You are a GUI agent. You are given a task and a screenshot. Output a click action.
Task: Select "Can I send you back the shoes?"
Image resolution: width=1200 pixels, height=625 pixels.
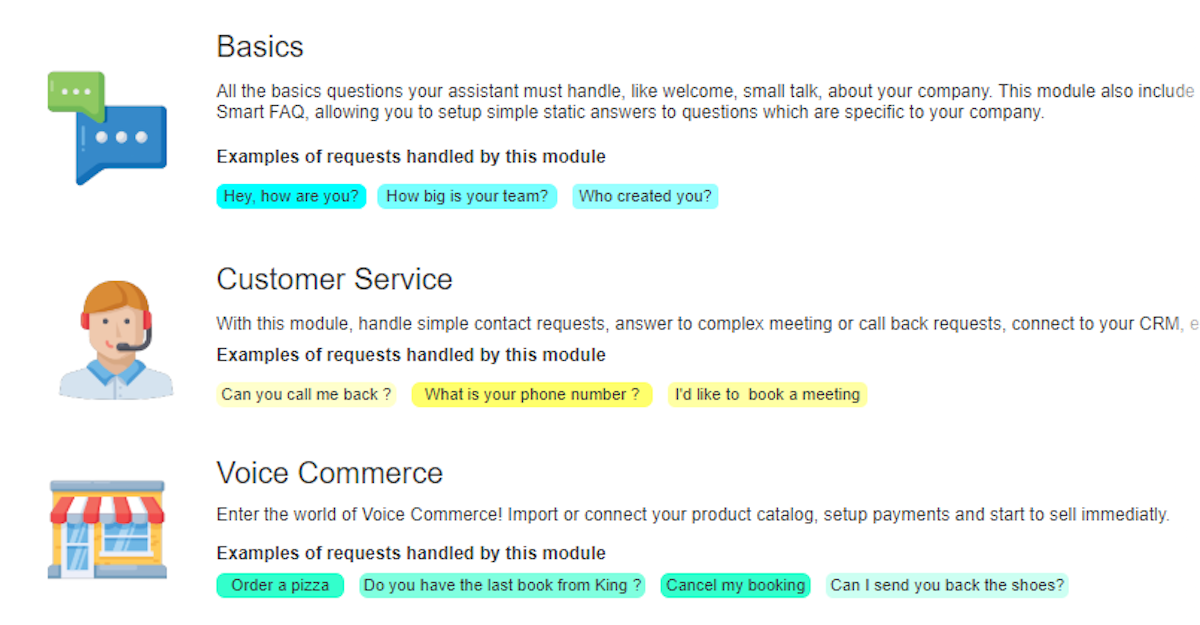point(947,585)
